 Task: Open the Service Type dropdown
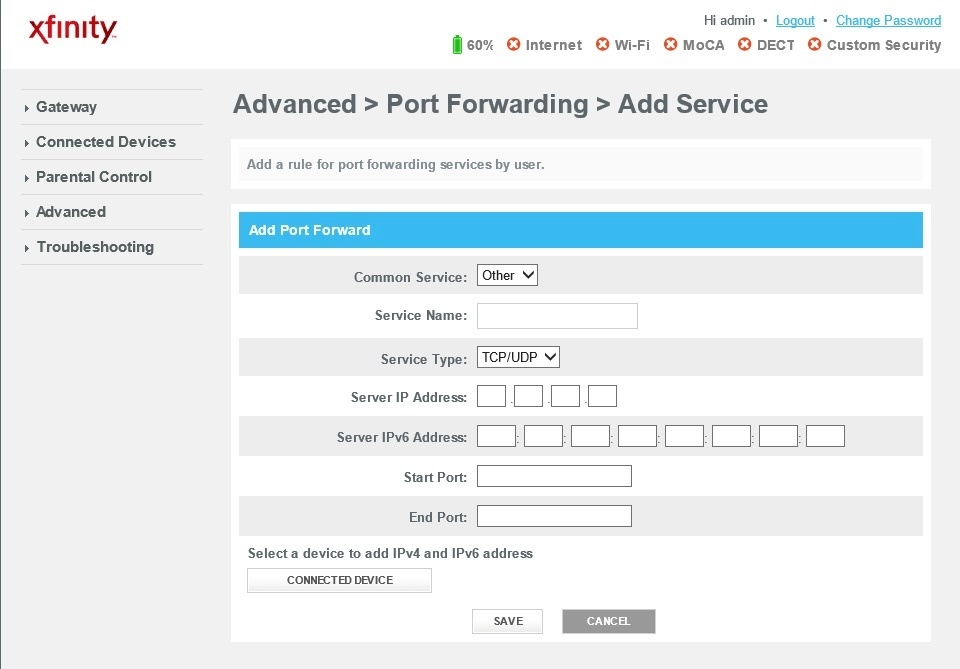coord(518,356)
